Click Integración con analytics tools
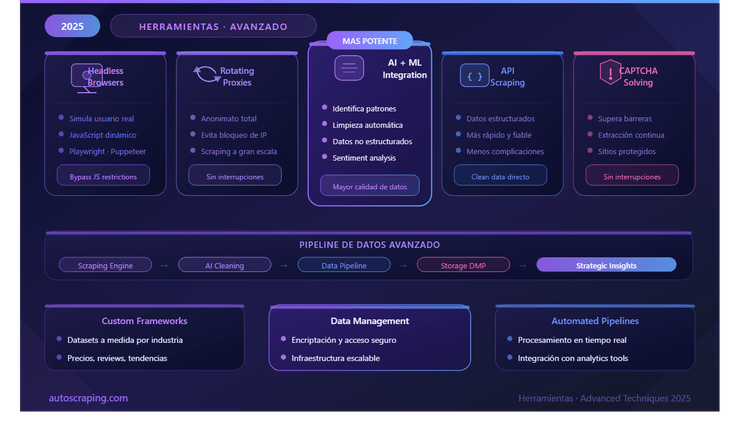Screen dimensions: 750x422 tap(573, 358)
